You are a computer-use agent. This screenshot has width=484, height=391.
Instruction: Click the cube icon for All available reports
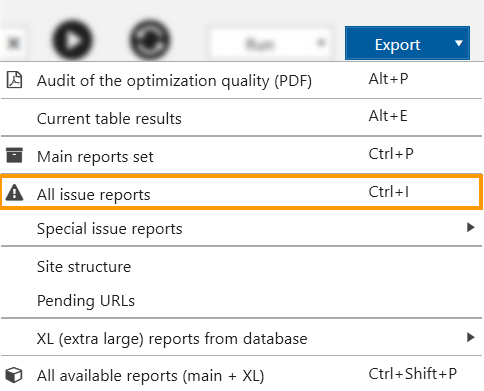coord(14,375)
